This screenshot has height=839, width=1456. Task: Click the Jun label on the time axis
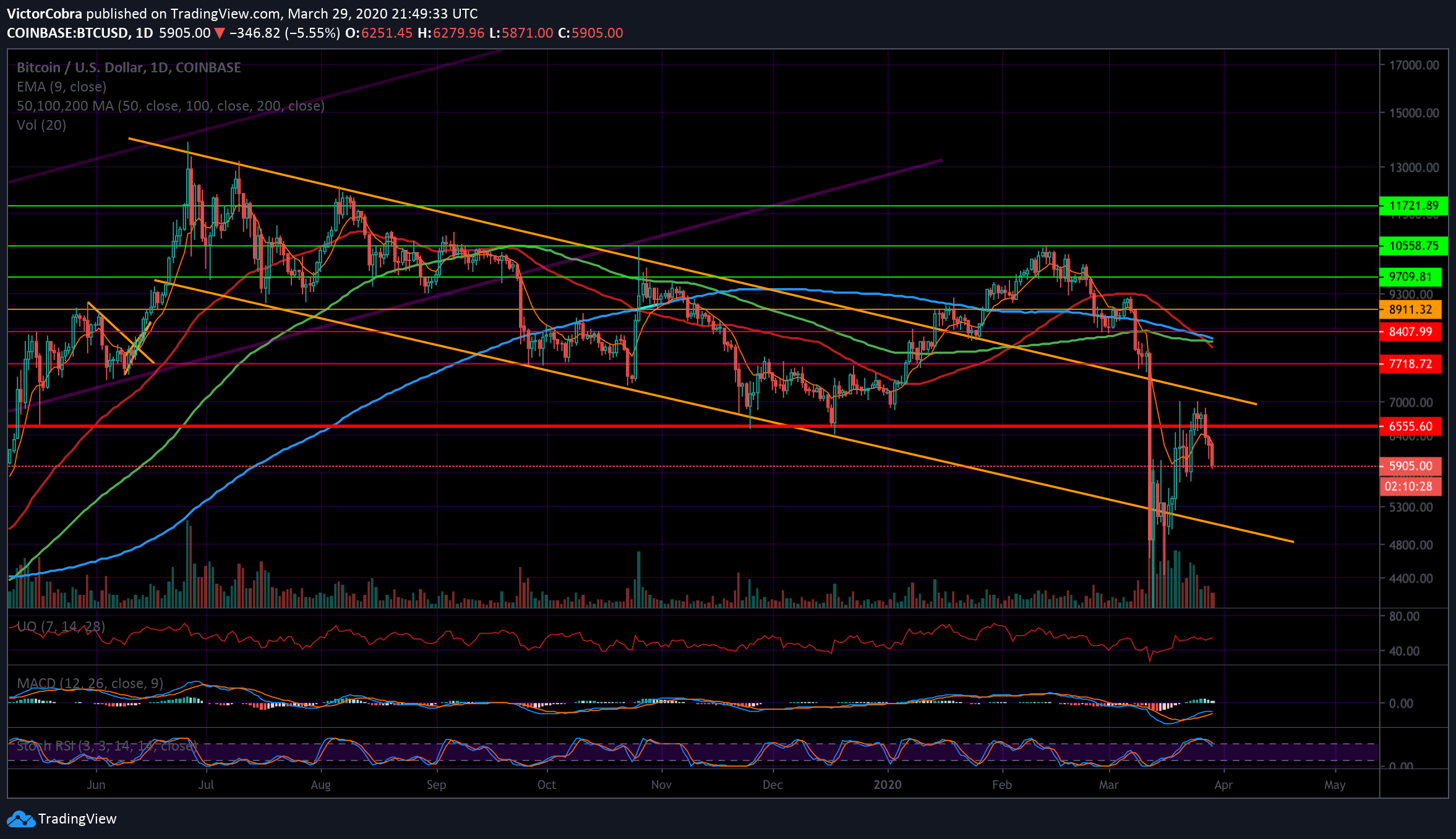(x=96, y=785)
